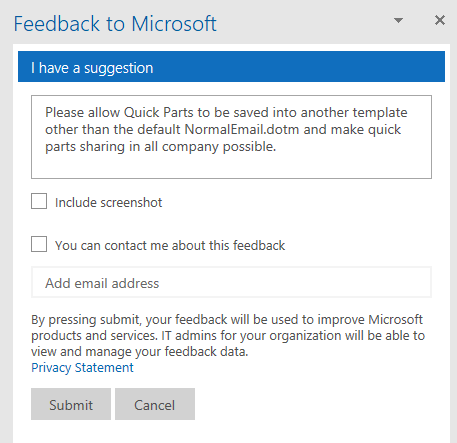Click the 'By pressing submit' disclaimer paragraph
This screenshot has height=443, width=457.
pos(228,336)
